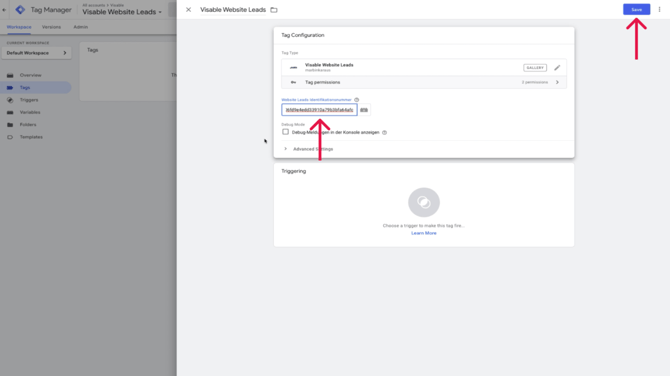
Task: Open the folder icon beside tag name
Action: click(274, 10)
